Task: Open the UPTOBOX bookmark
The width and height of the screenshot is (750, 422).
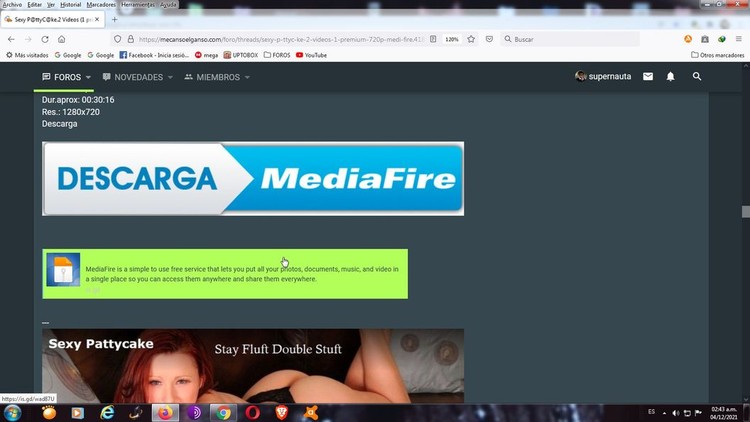Action: click(241, 55)
